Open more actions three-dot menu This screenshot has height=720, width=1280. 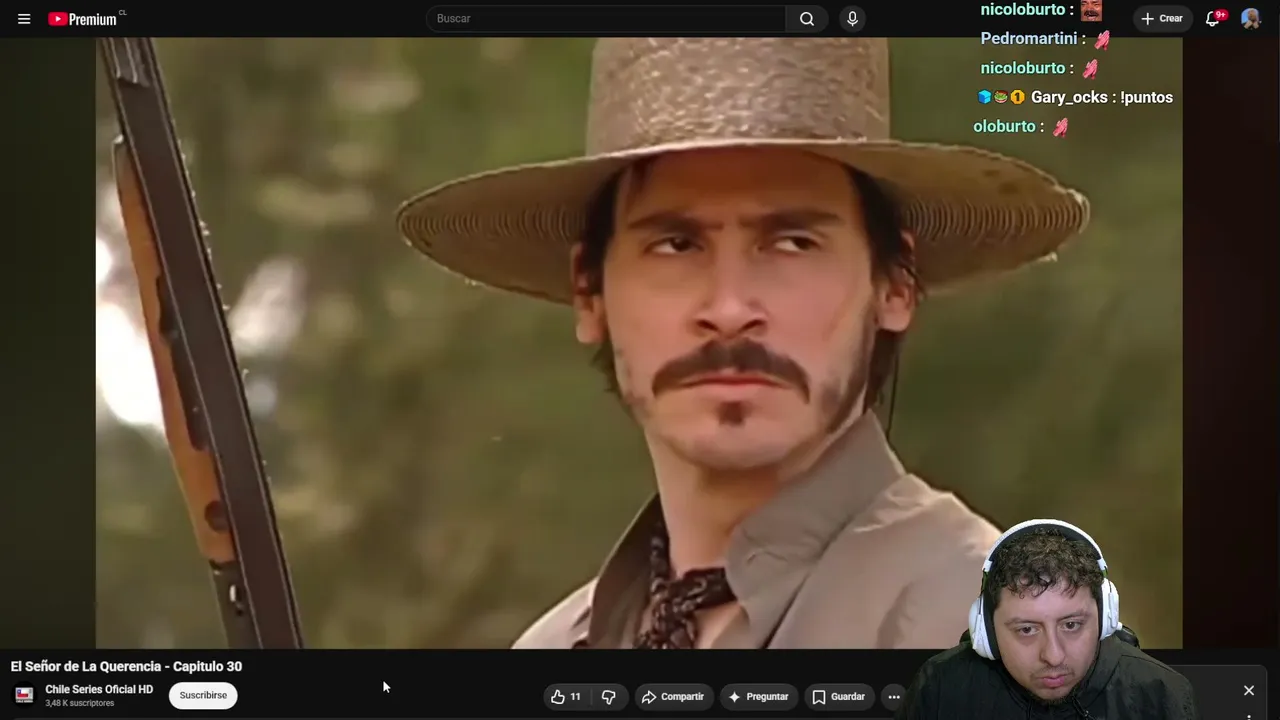click(894, 697)
